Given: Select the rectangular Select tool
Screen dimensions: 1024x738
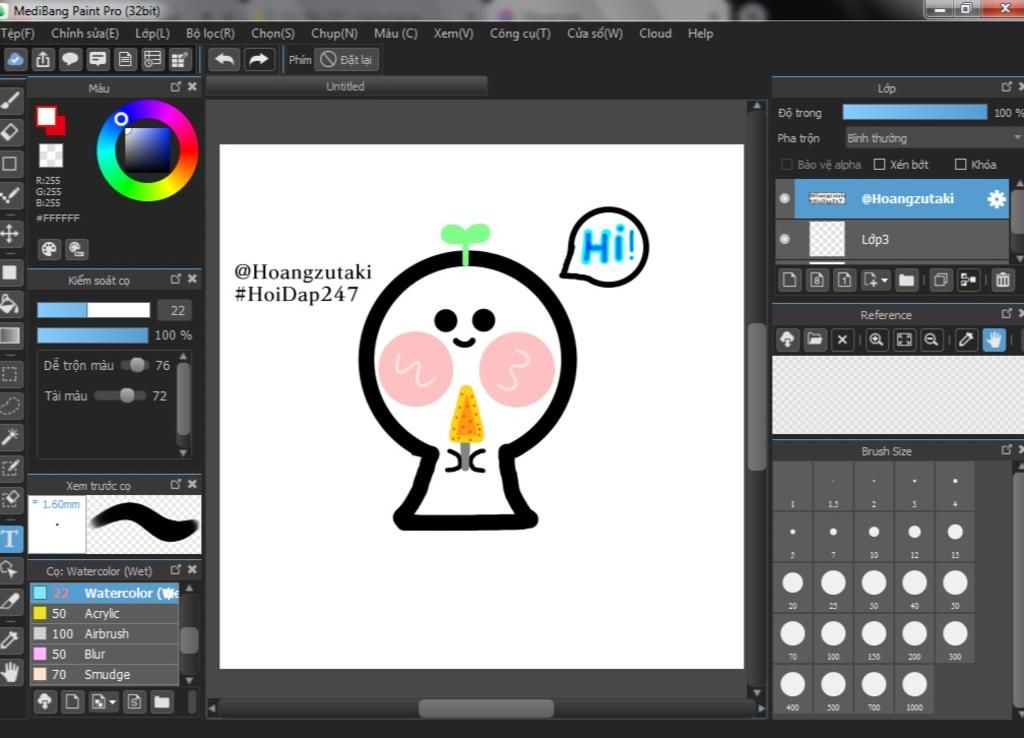Looking at the screenshot, I should tap(10, 374).
